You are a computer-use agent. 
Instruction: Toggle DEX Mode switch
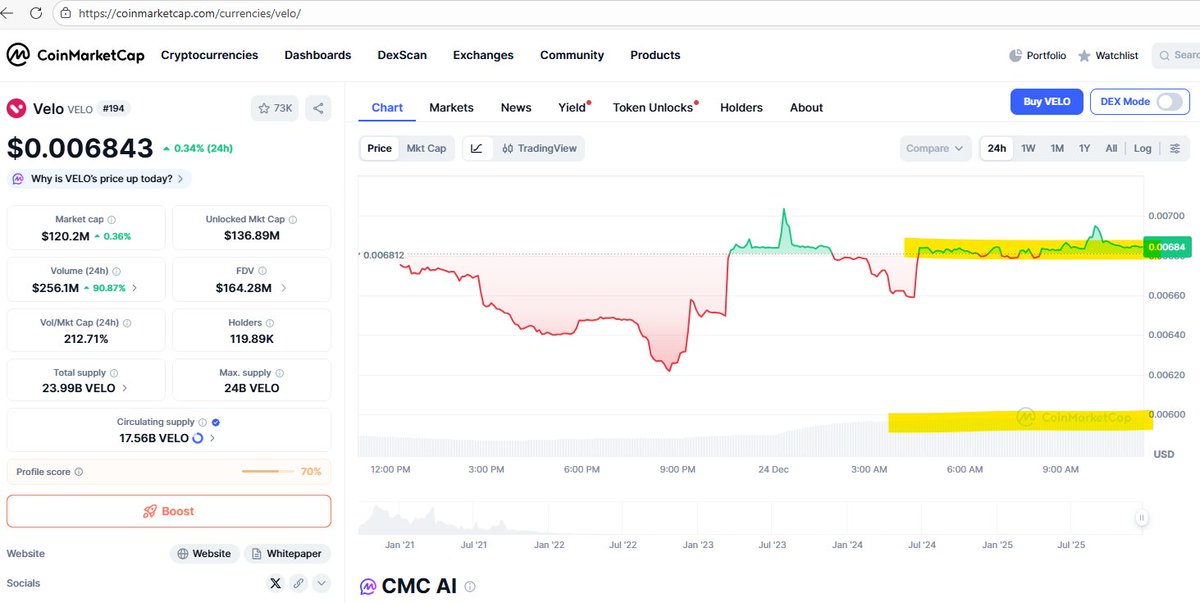click(1169, 101)
